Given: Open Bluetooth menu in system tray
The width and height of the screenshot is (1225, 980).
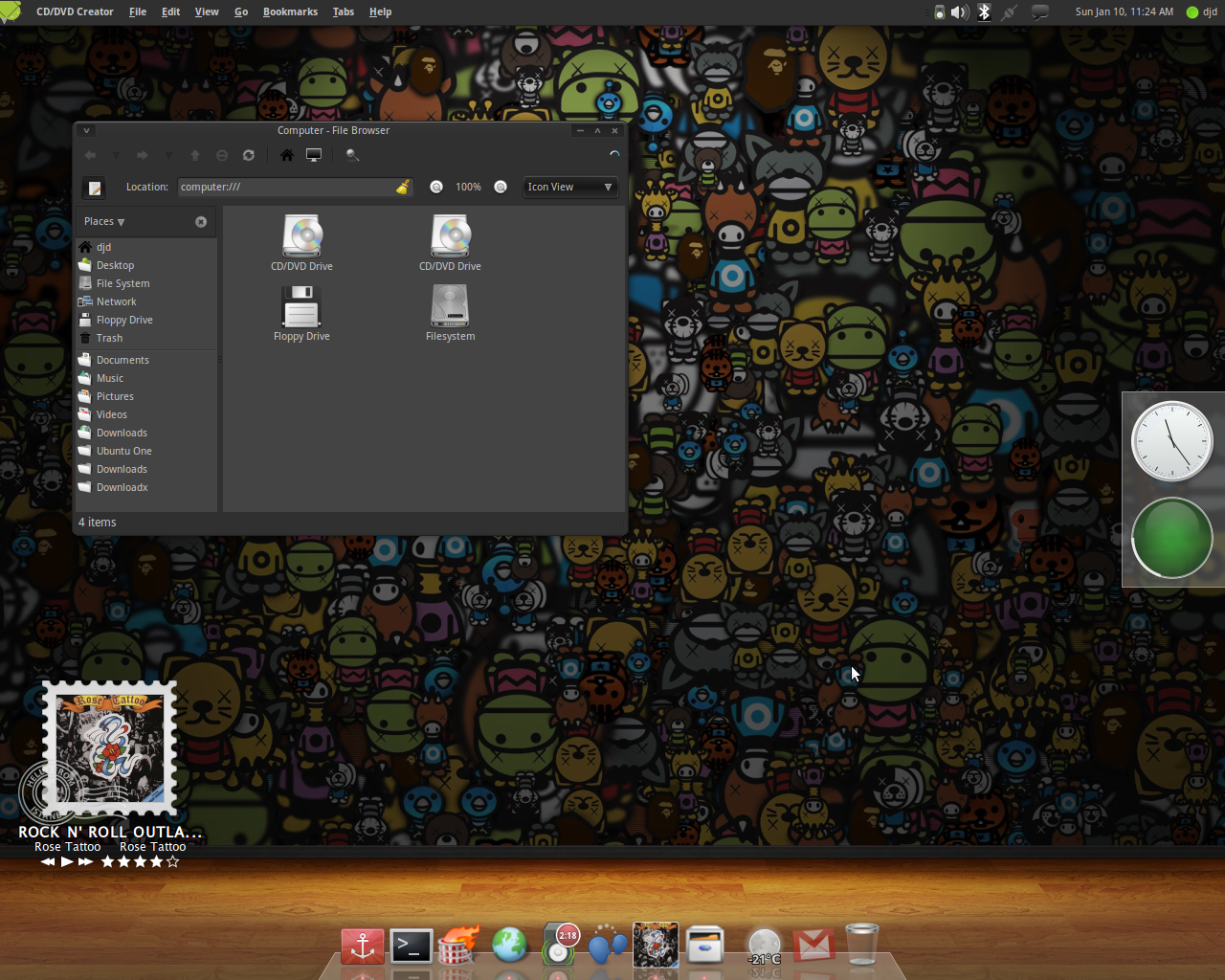Looking at the screenshot, I should [984, 12].
